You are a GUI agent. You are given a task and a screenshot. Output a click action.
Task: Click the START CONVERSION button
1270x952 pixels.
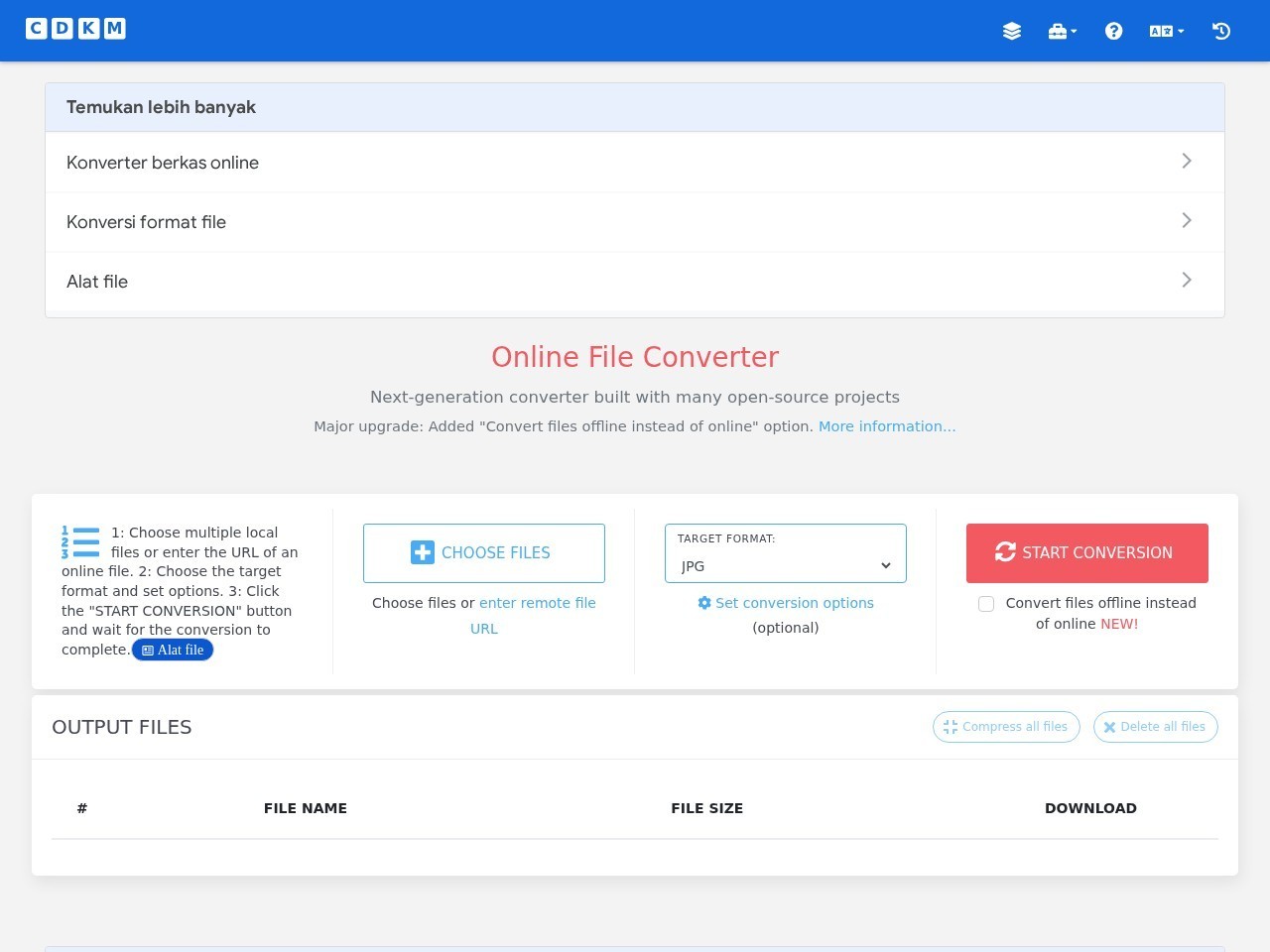(x=1087, y=553)
